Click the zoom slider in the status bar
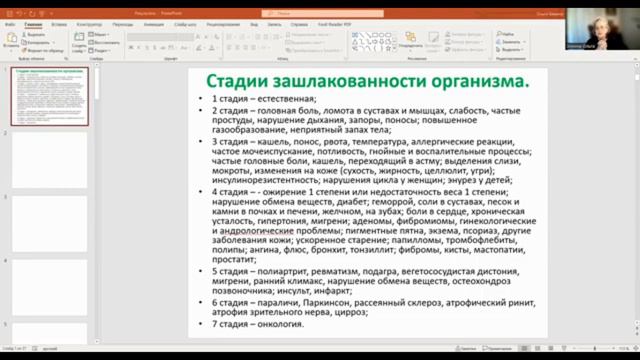Viewport: 640px width, 360px height. click(594, 349)
